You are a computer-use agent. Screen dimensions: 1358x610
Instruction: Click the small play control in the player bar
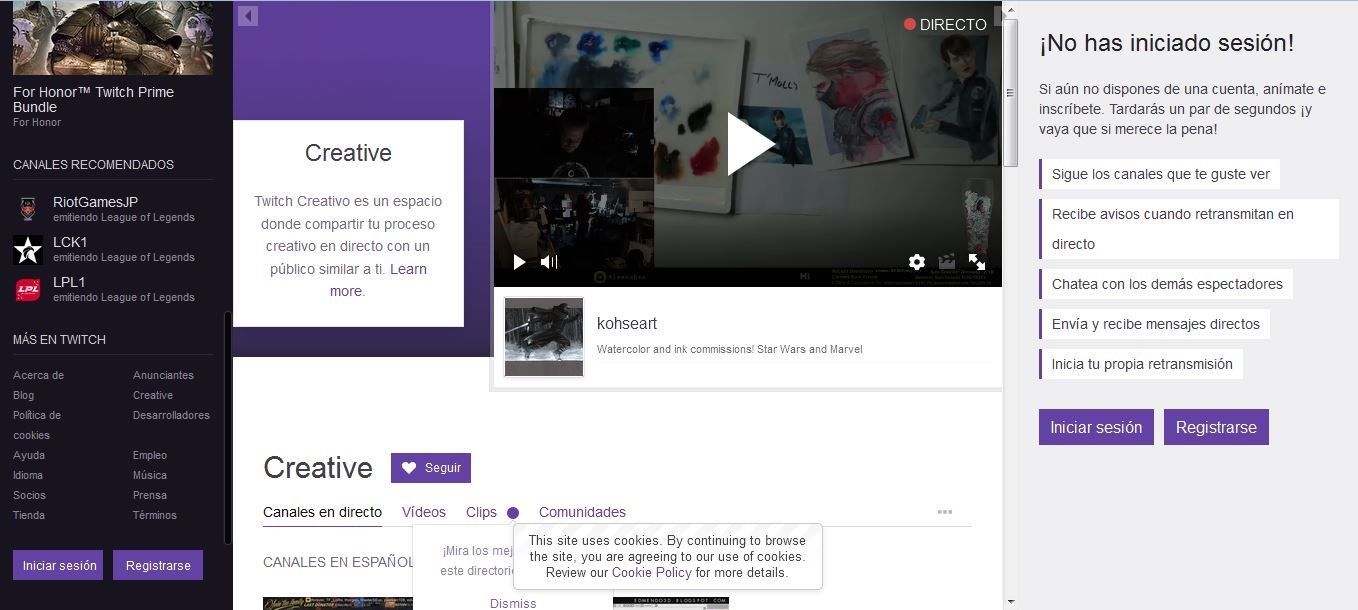coord(519,262)
